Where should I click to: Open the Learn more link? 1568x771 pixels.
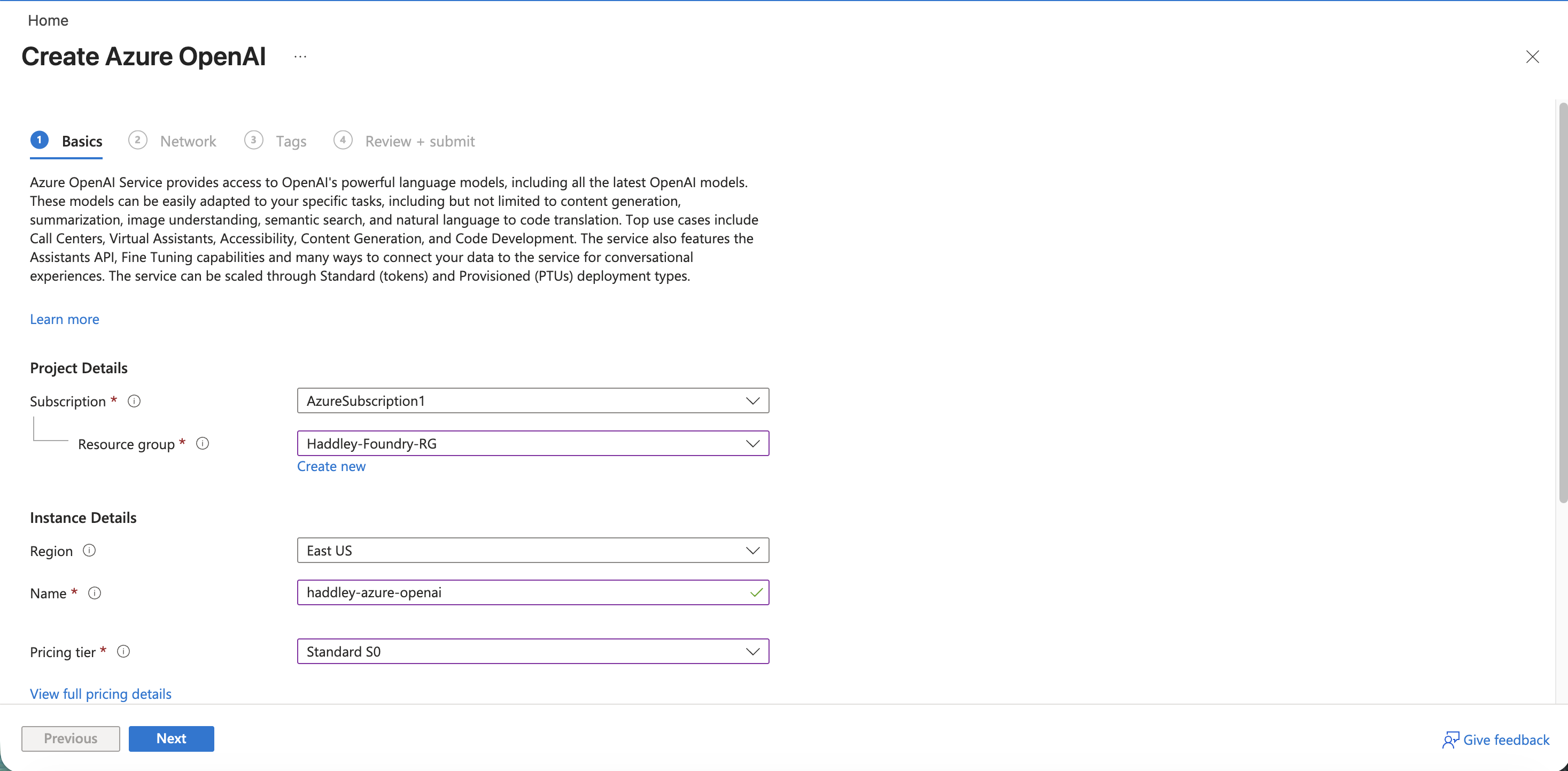(x=64, y=319)
